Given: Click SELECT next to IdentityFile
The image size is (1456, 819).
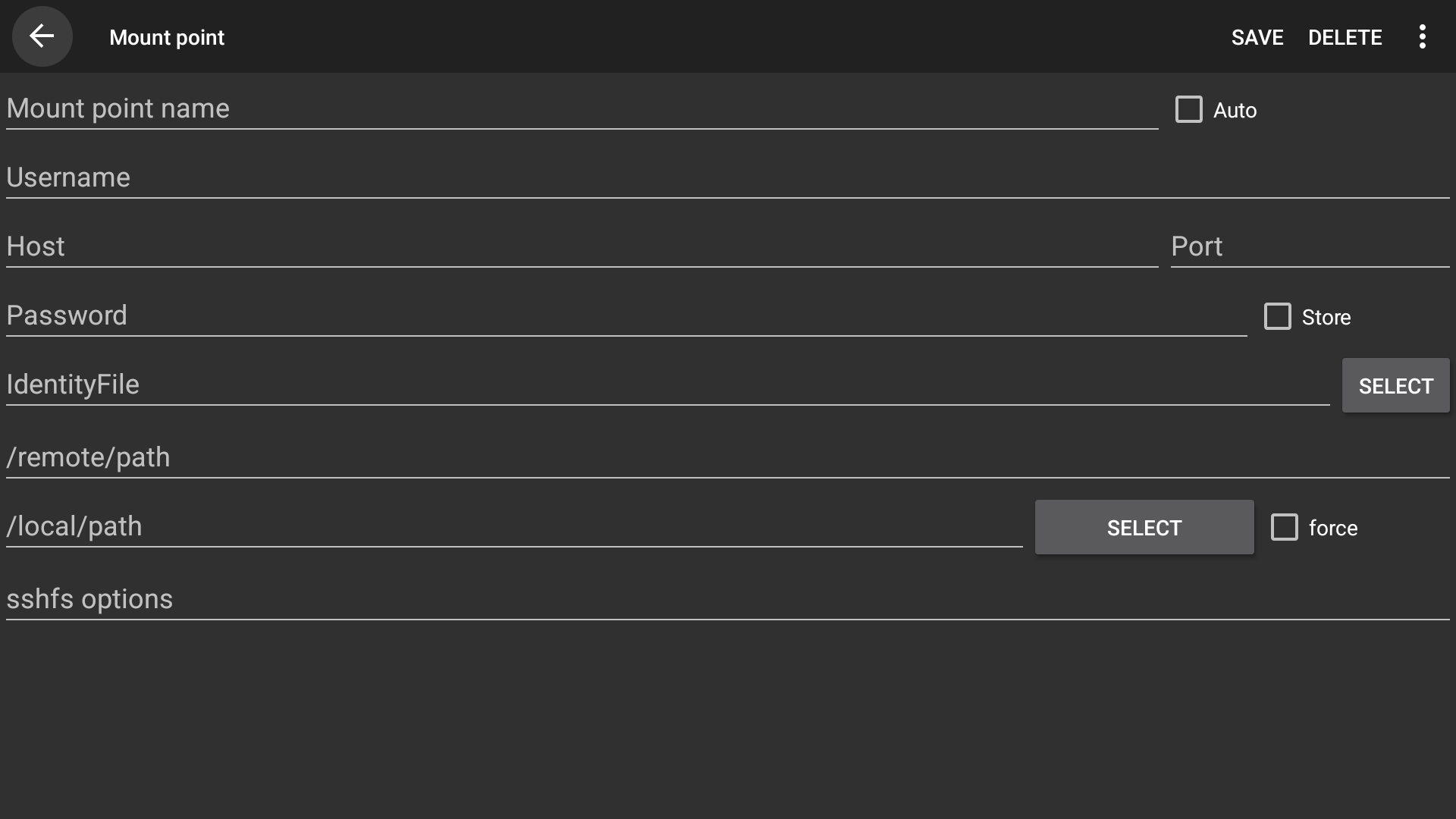Looking at the screenshot, I should click(x=1395, y=385).
